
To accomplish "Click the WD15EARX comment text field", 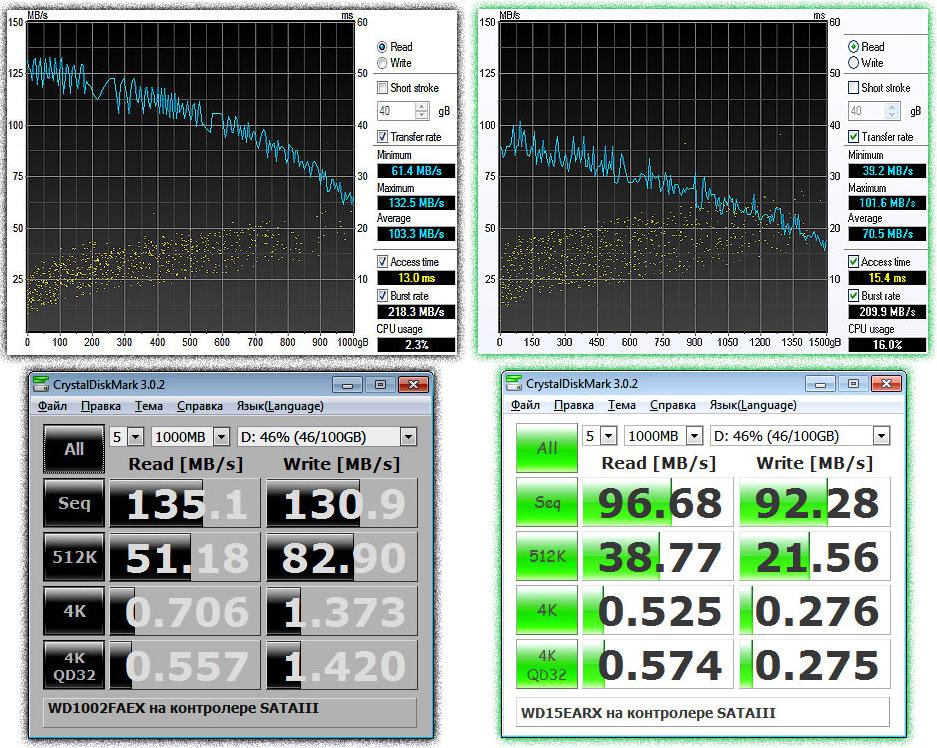I will [x=702, y=713].
